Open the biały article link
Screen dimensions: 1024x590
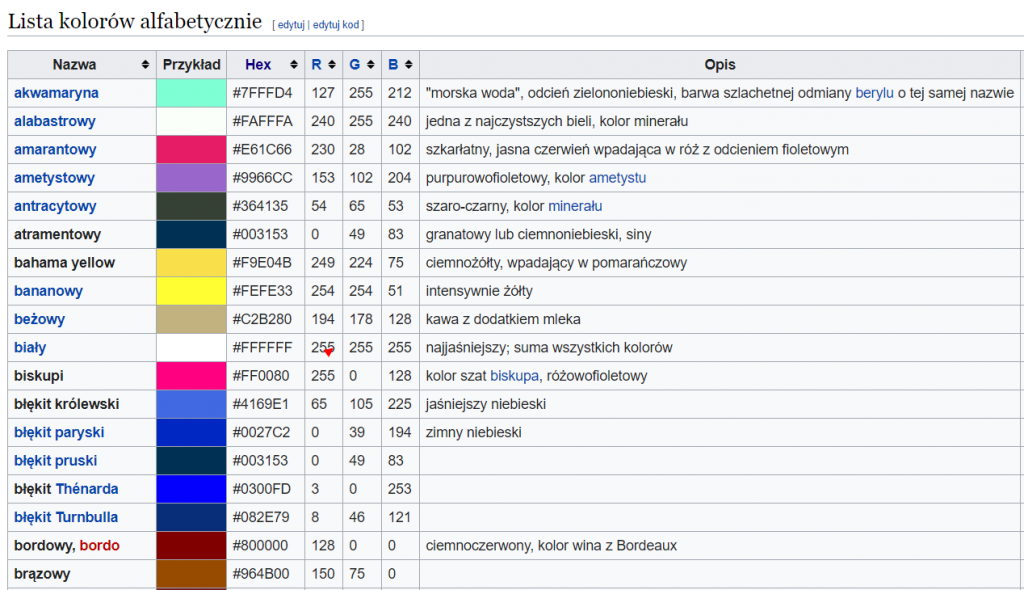pos(30,348)
